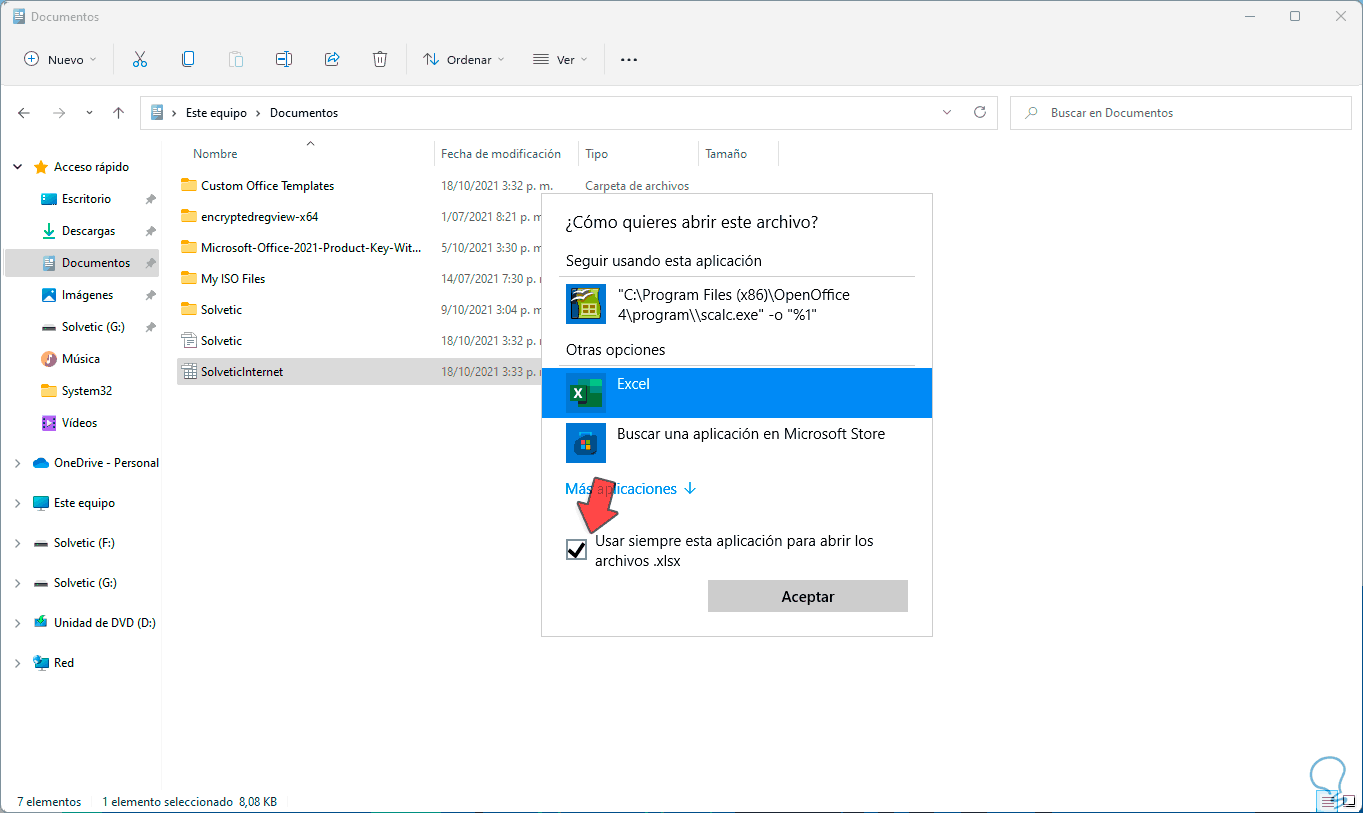The width and height of the screenshot is (1363, 813).
Task: Open the Nuevo dropdown menu
Action: (x=61, y=60)
